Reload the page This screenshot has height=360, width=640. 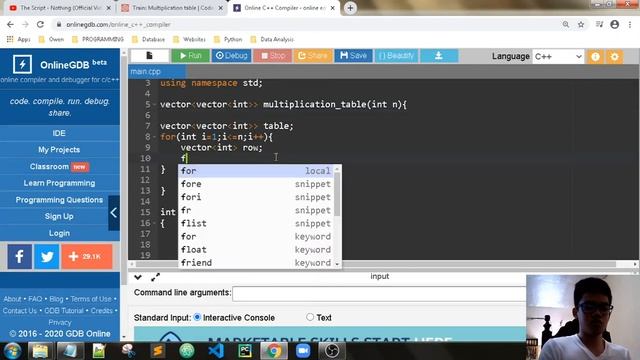pos(40,24)
